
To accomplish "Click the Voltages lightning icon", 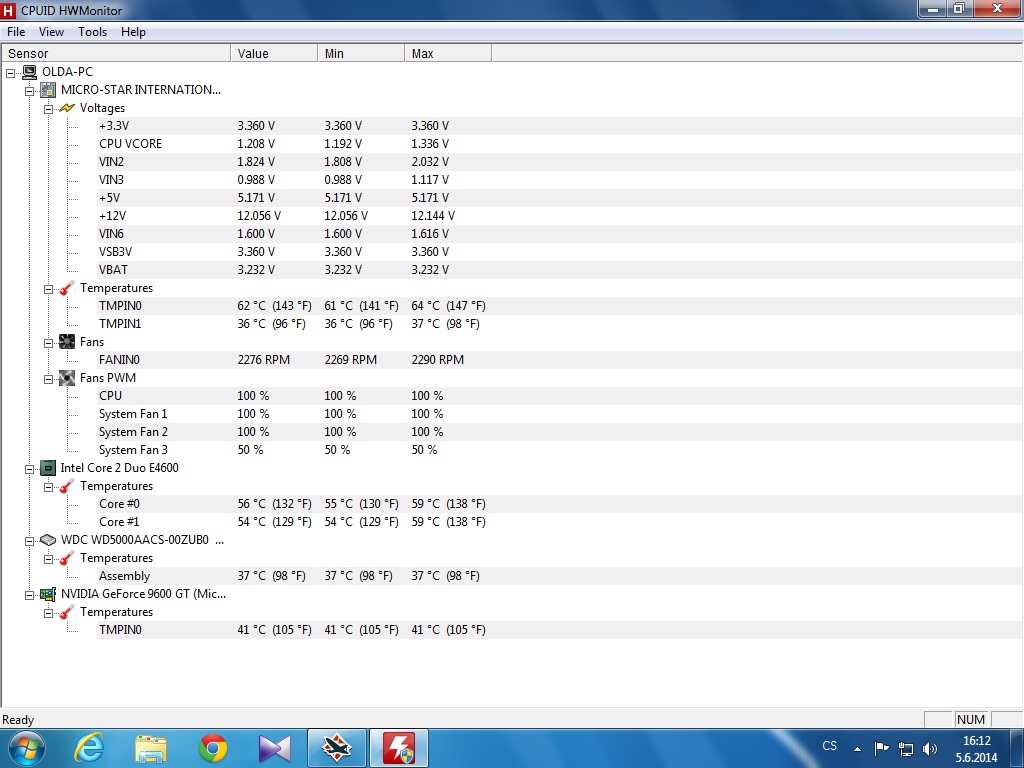I will click(x=67, y=108).
